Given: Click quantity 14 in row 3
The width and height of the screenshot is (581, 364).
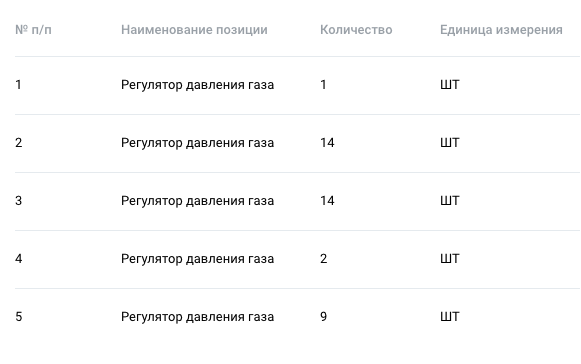Looking at the screenshot, I should click(x=327, y=201).
